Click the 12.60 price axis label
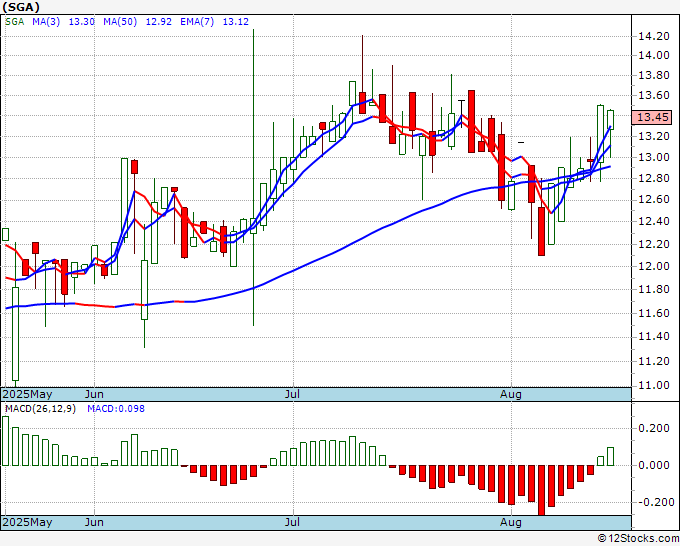 [x=654, y=199]
